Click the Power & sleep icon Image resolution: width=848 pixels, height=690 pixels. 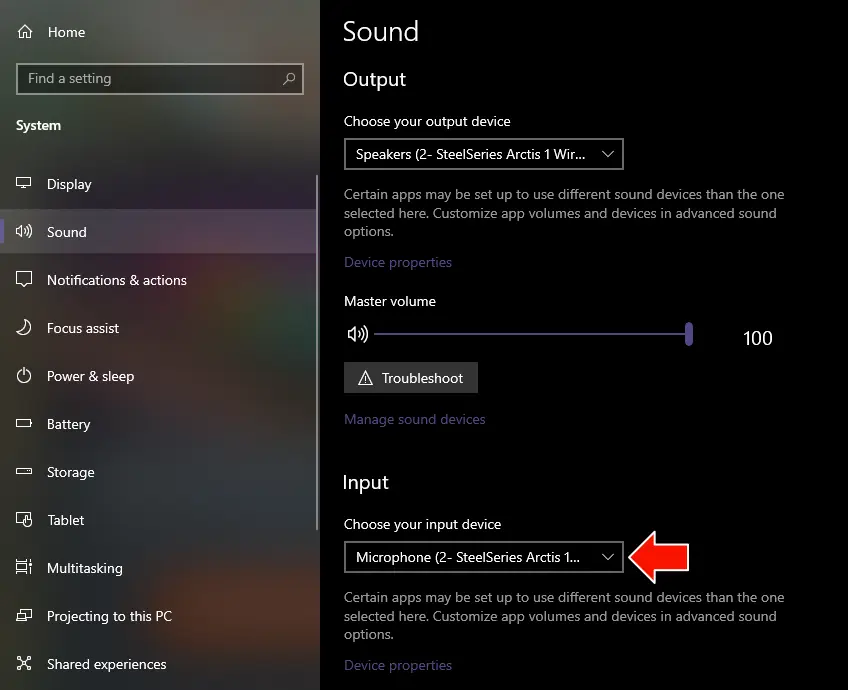click(x=24, y=376)
